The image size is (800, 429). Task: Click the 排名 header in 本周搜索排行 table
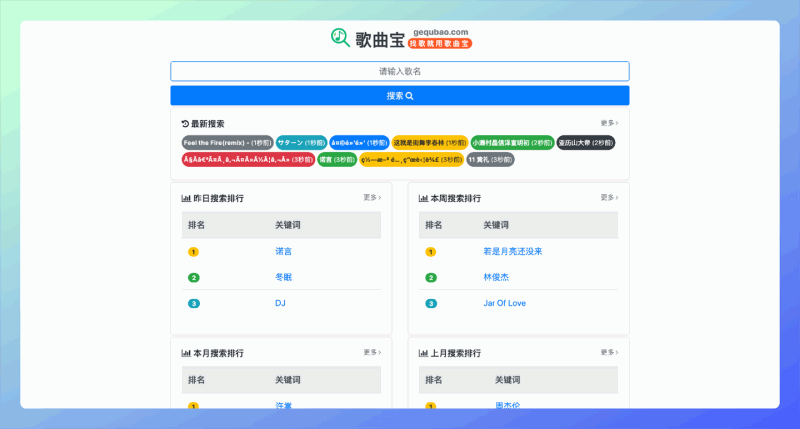pyautogui.click(x=434, y=225)
